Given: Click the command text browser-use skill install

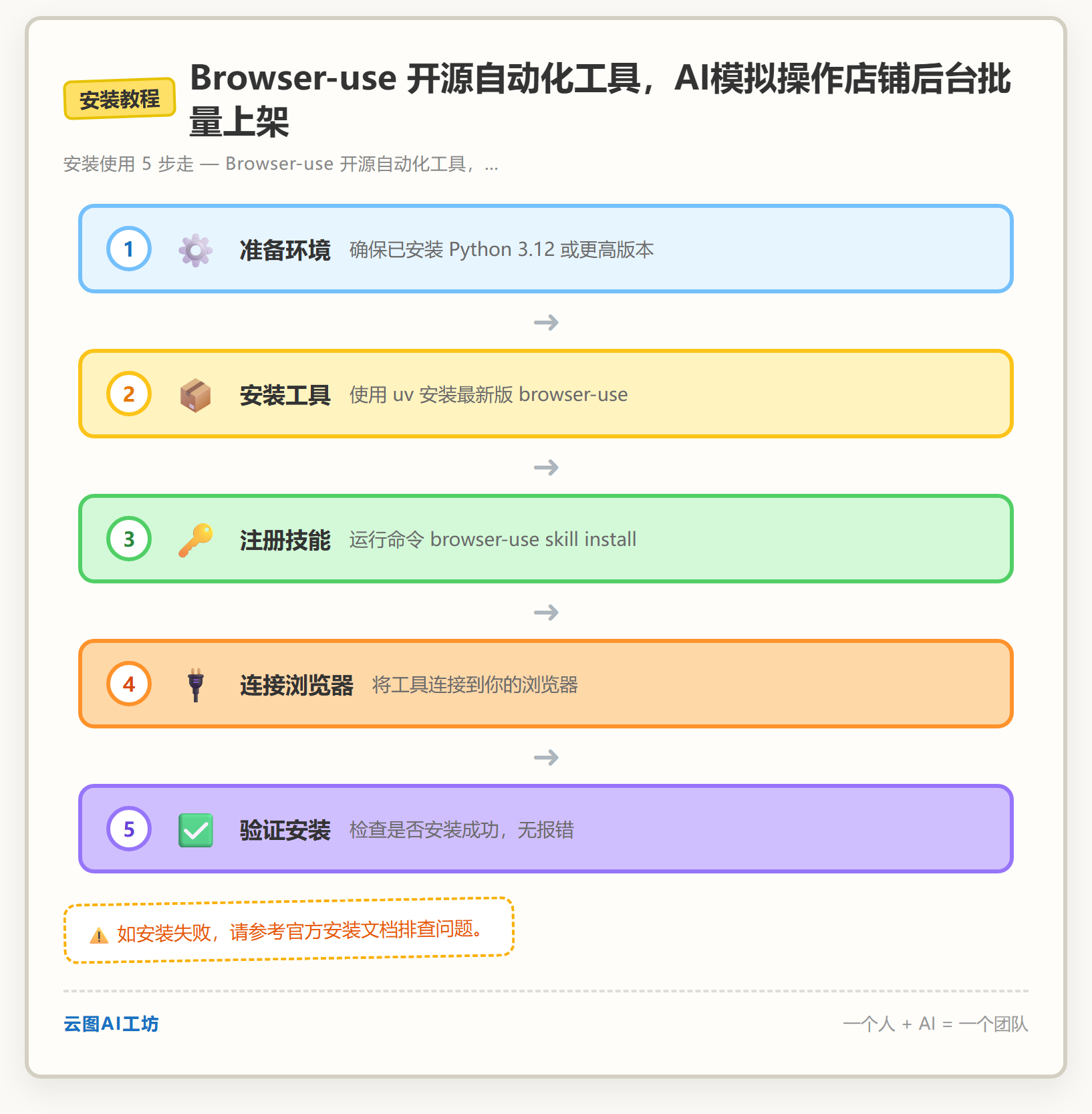Looking at the screenshot, I should 533,539.
